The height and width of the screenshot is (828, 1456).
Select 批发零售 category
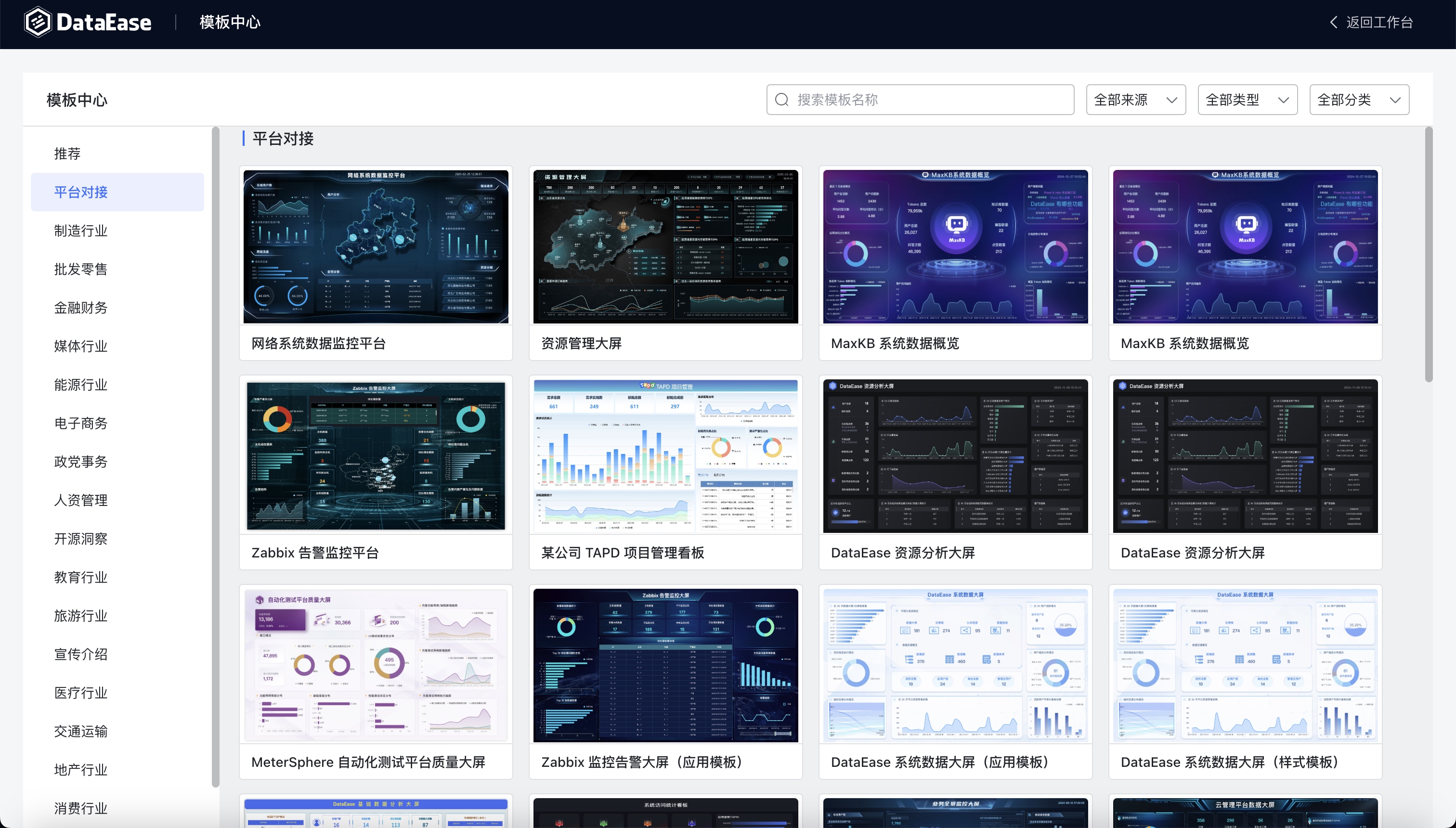tap(117, 269)
